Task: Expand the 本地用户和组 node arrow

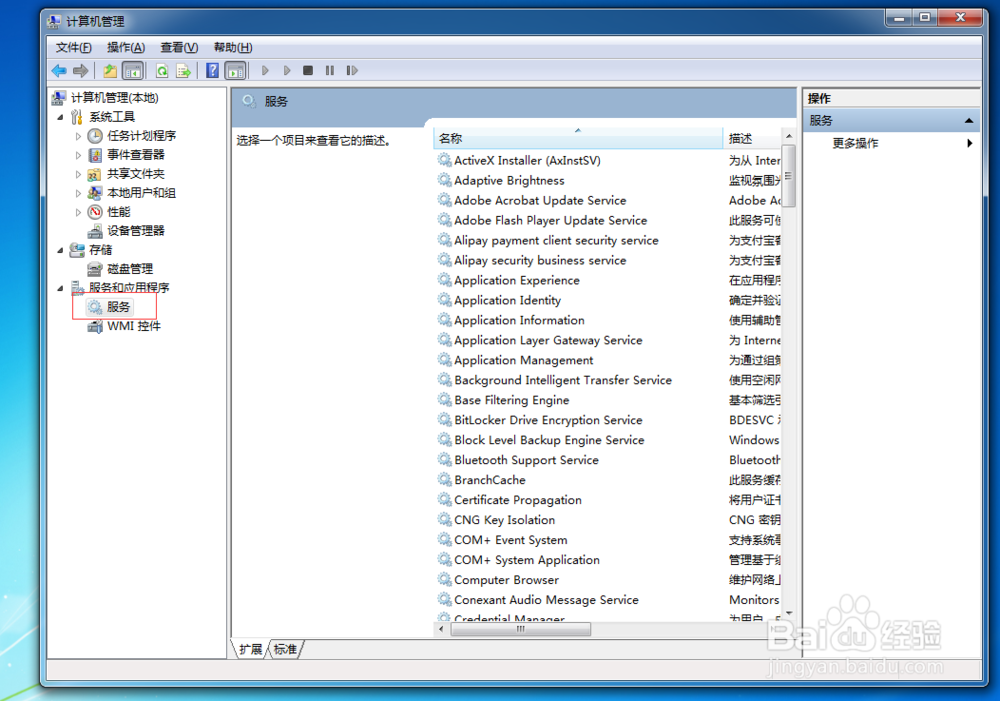Action: [x=78, y=193]
